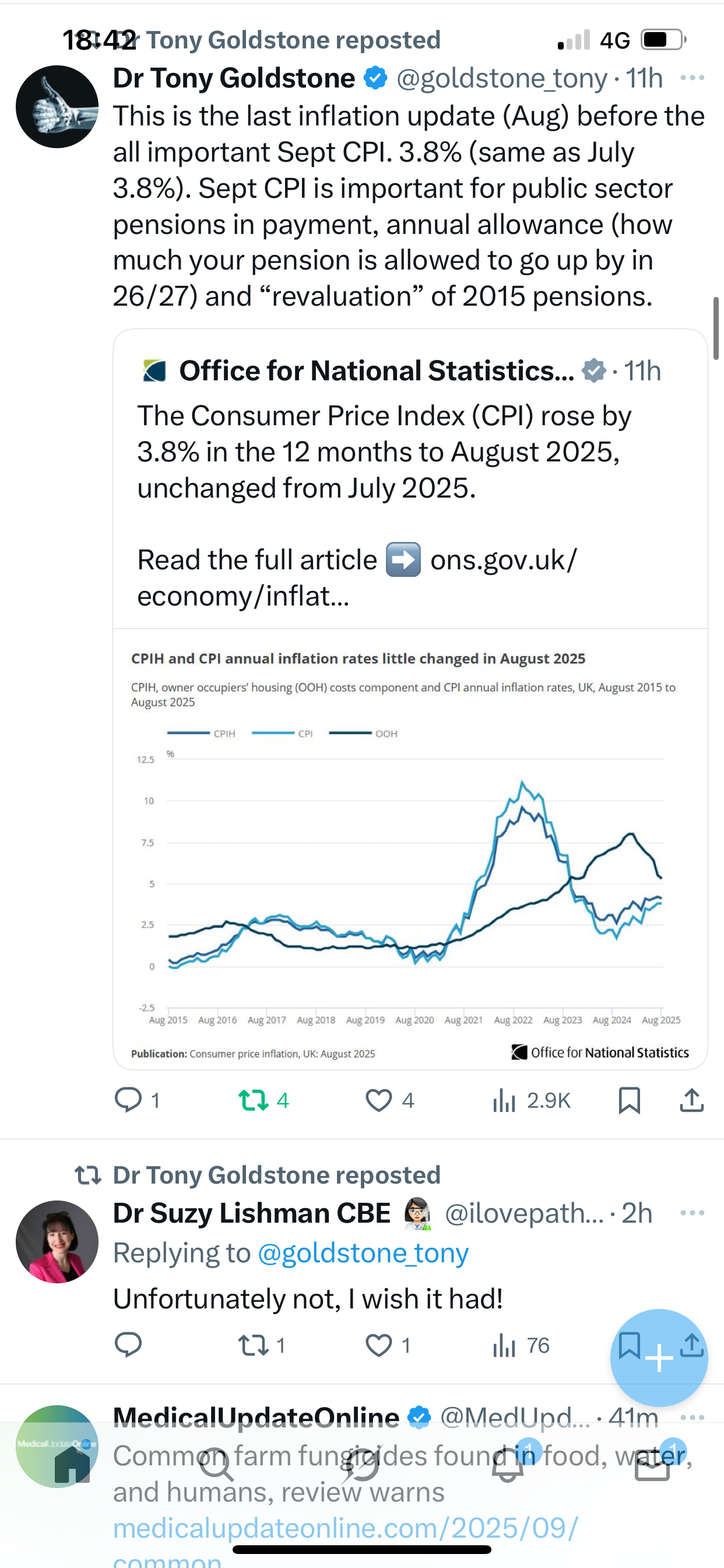Open Dr Suzy Lishman's profile picture
724x1568 pixels.
coord(57,1241)
